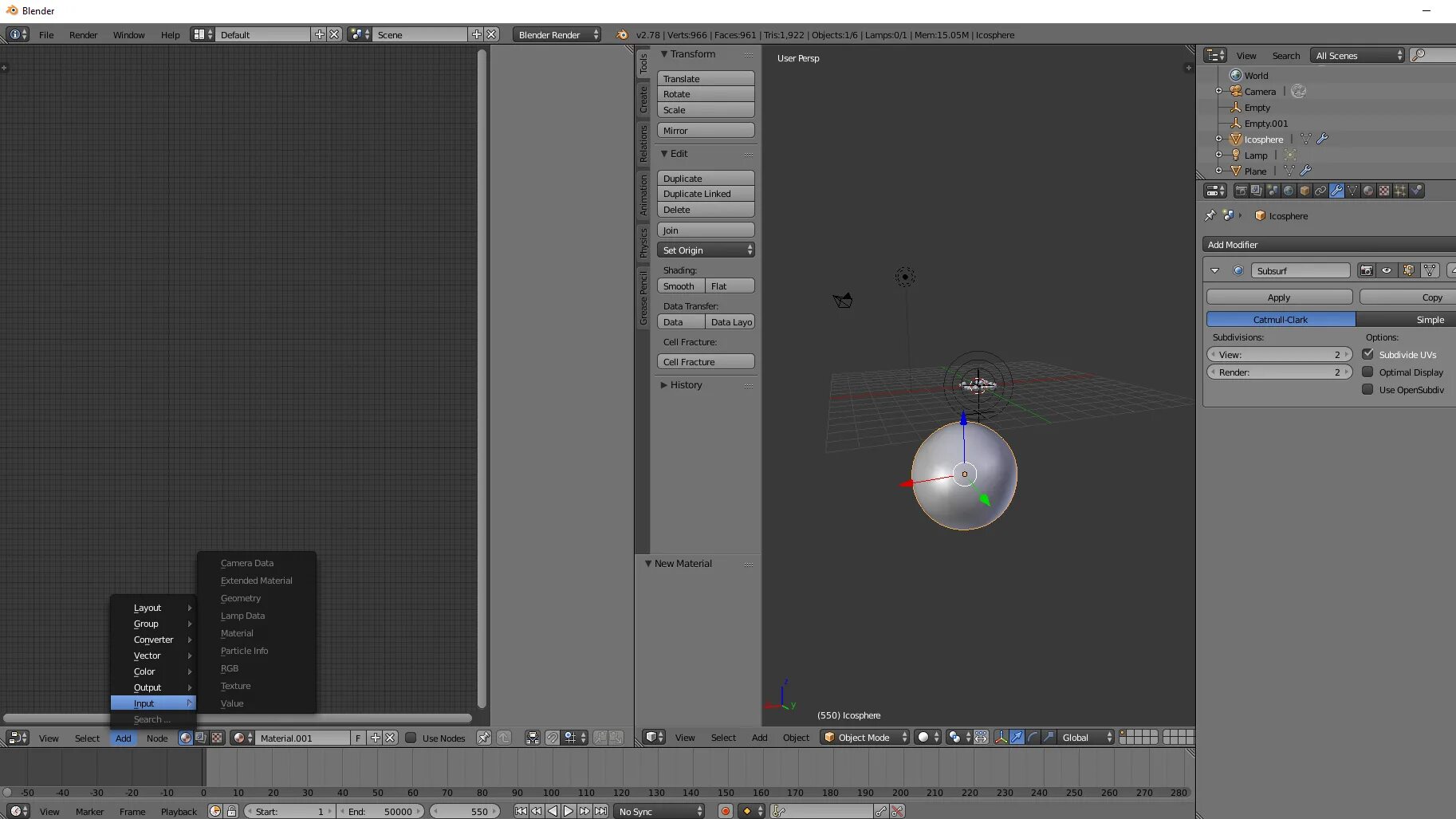
Task: Select texture node tree type icon
Action: [217, 738]
